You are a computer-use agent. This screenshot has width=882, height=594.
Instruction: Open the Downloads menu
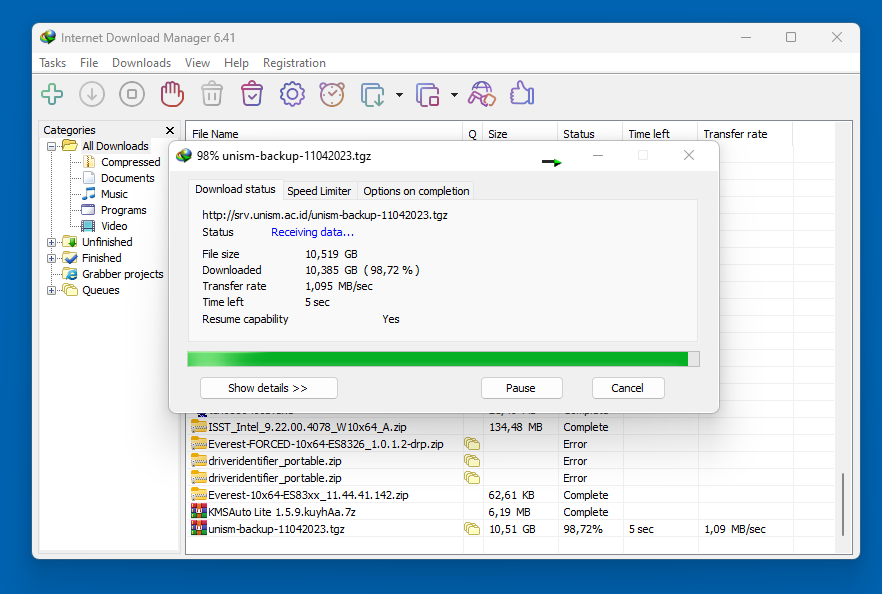tap(141, 62)
